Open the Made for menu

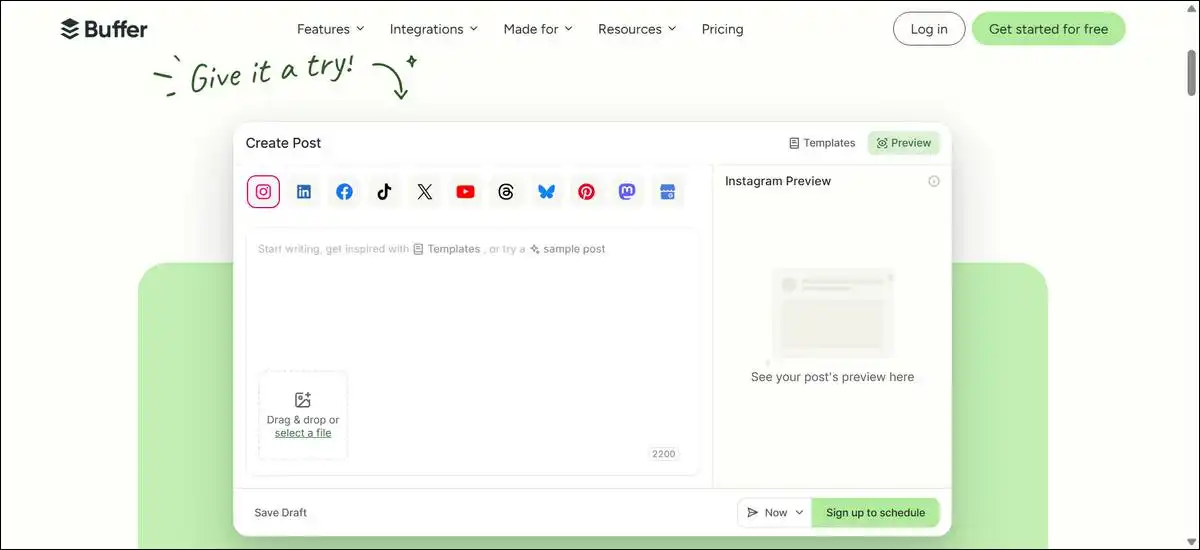(x=538, y=29)
